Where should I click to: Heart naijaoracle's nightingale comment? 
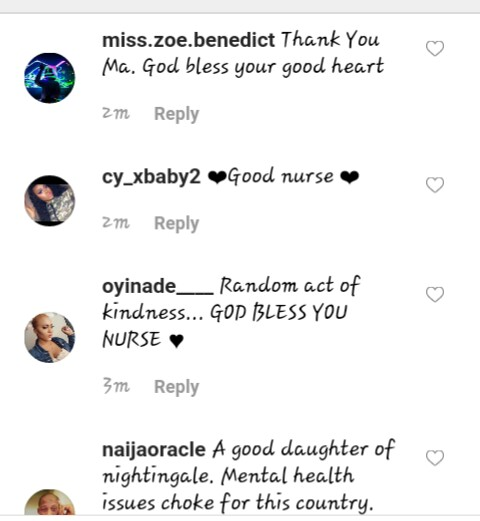435,458
